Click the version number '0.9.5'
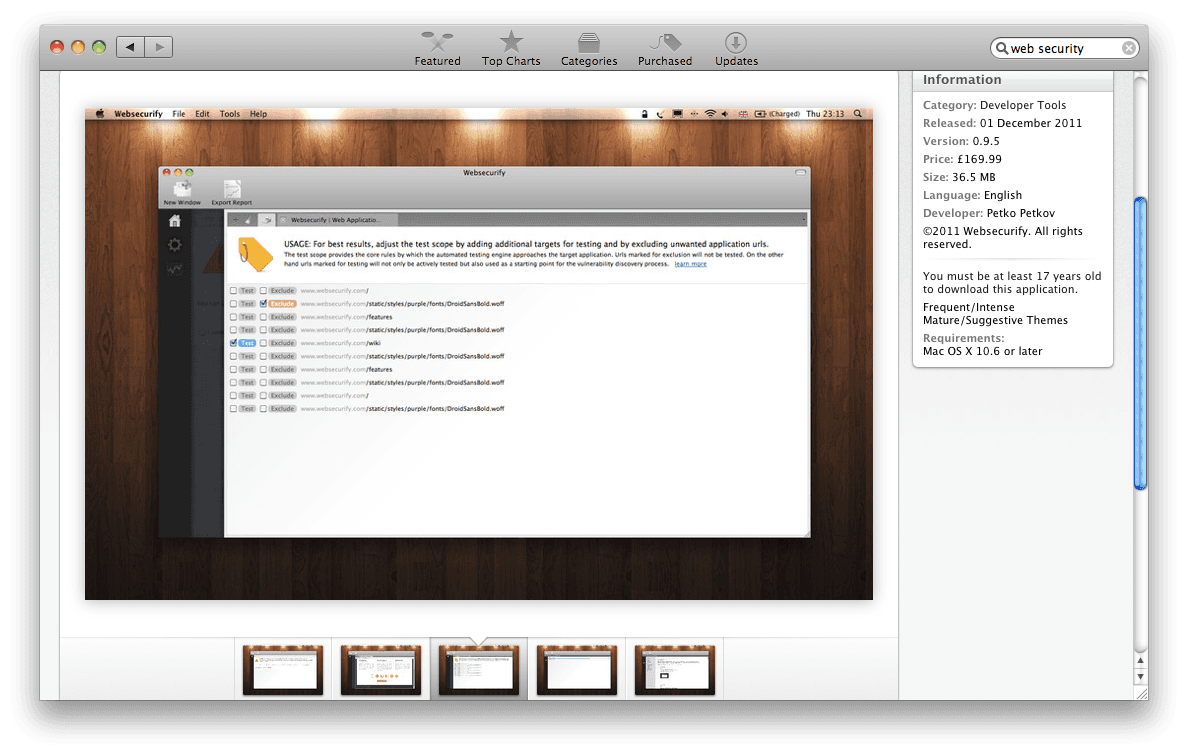Viewport: 1188px width, 755px height. (x=986, y=142)
